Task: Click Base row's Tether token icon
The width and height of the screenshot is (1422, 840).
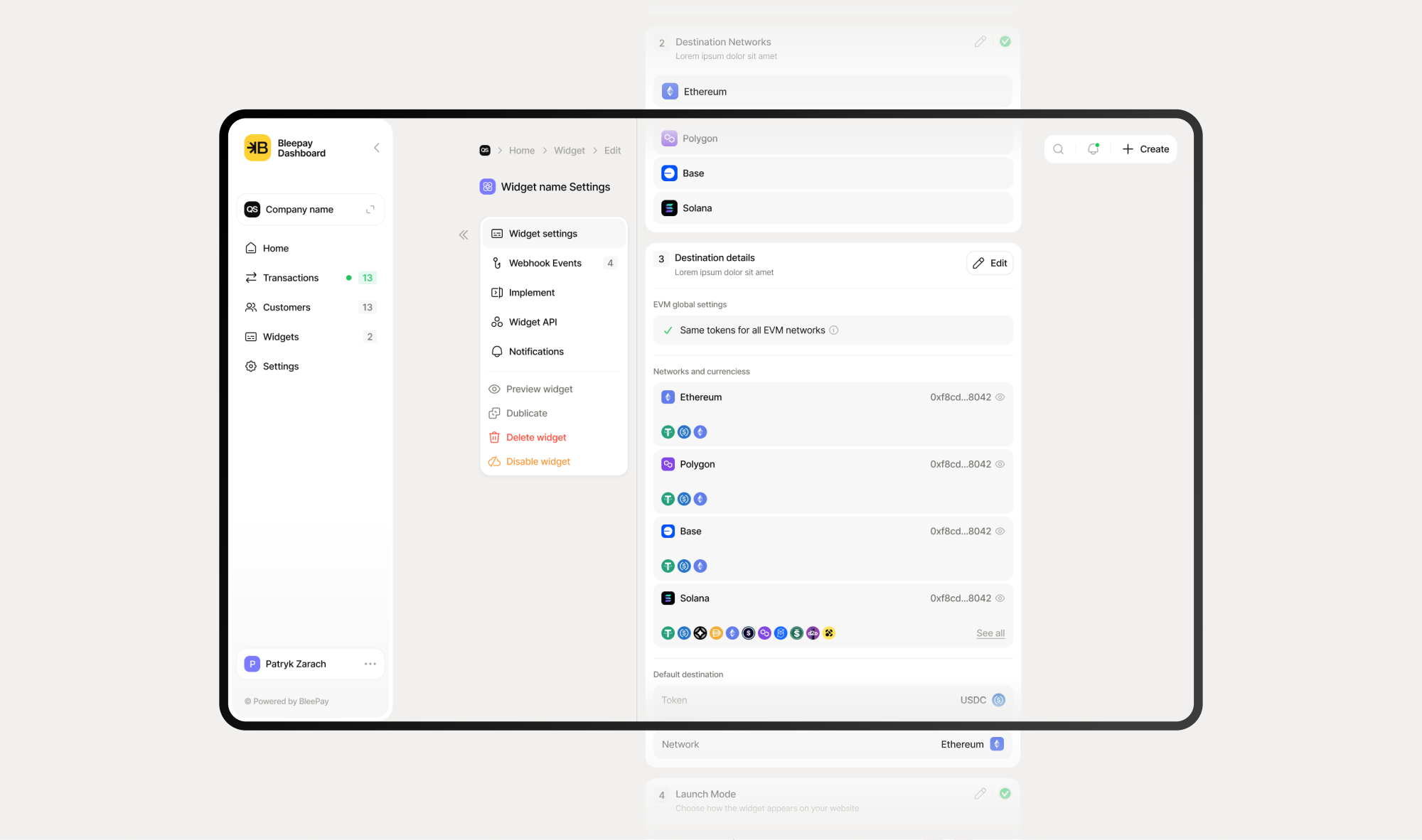Action: 668,566
